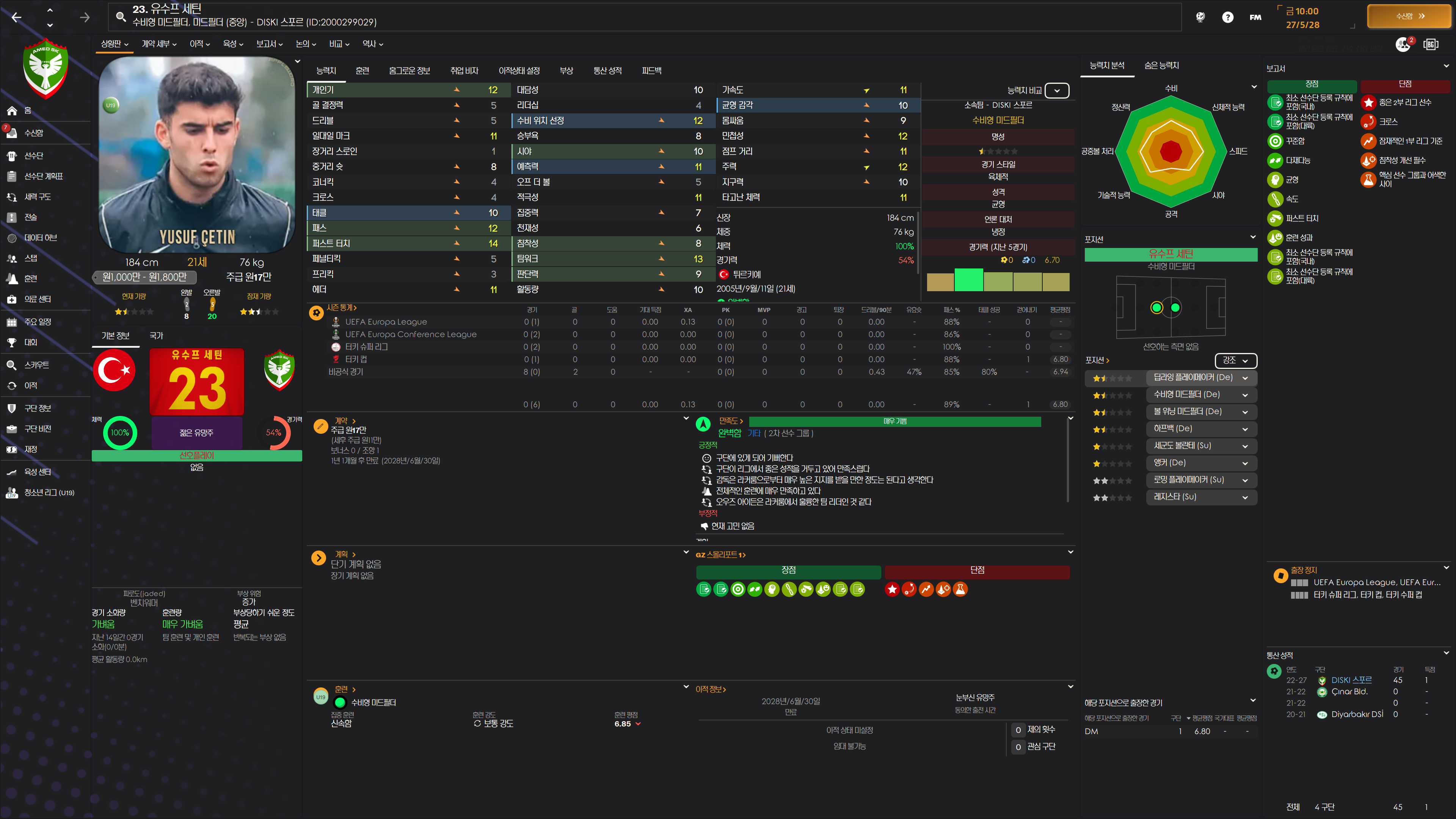Switch to the 통산 성적 tab
Screen dimensions: 1456x819
point(607,71)
